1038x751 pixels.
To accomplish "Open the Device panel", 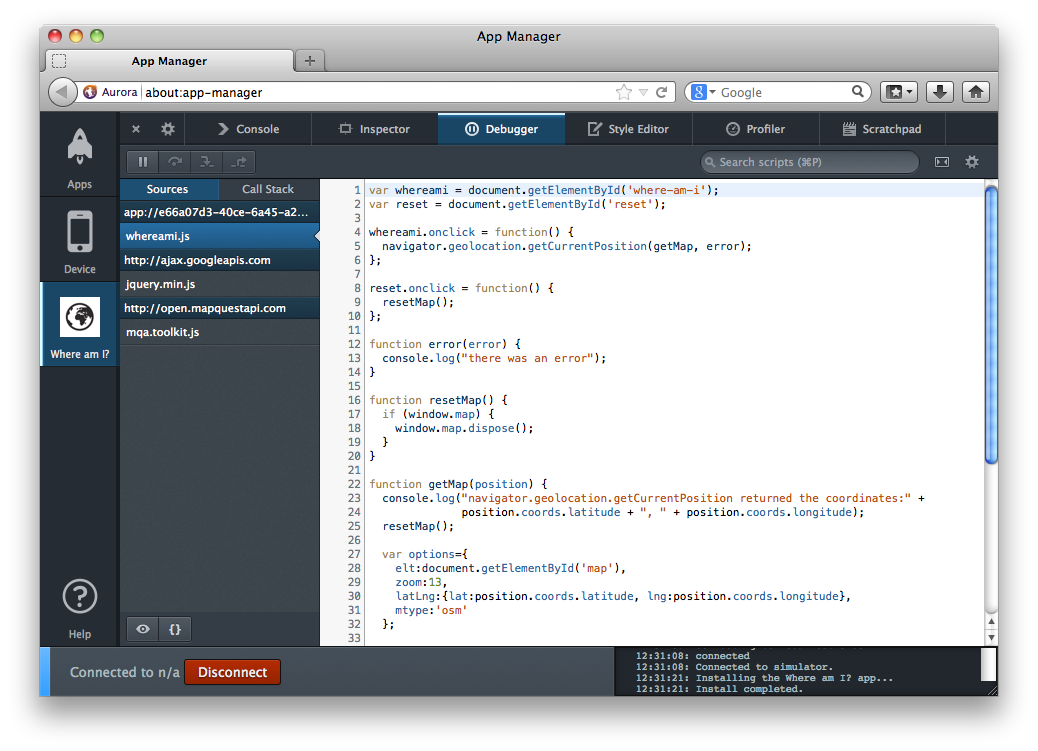I will tap(79, 241).
